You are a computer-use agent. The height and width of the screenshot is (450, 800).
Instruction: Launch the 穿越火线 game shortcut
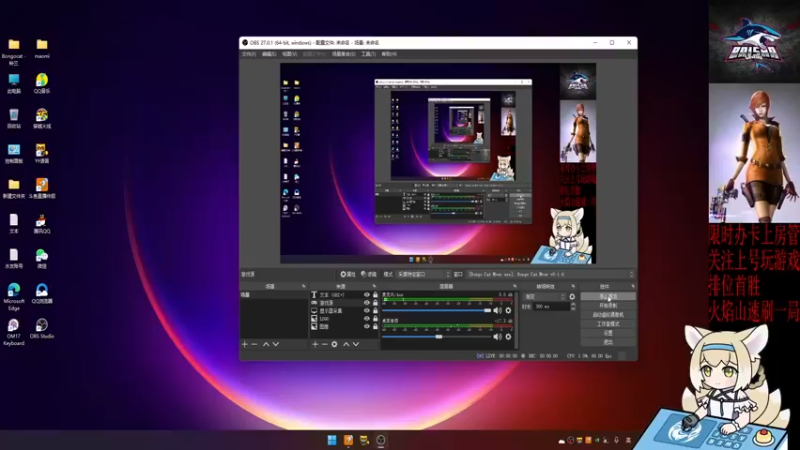[x=42, y=118]
